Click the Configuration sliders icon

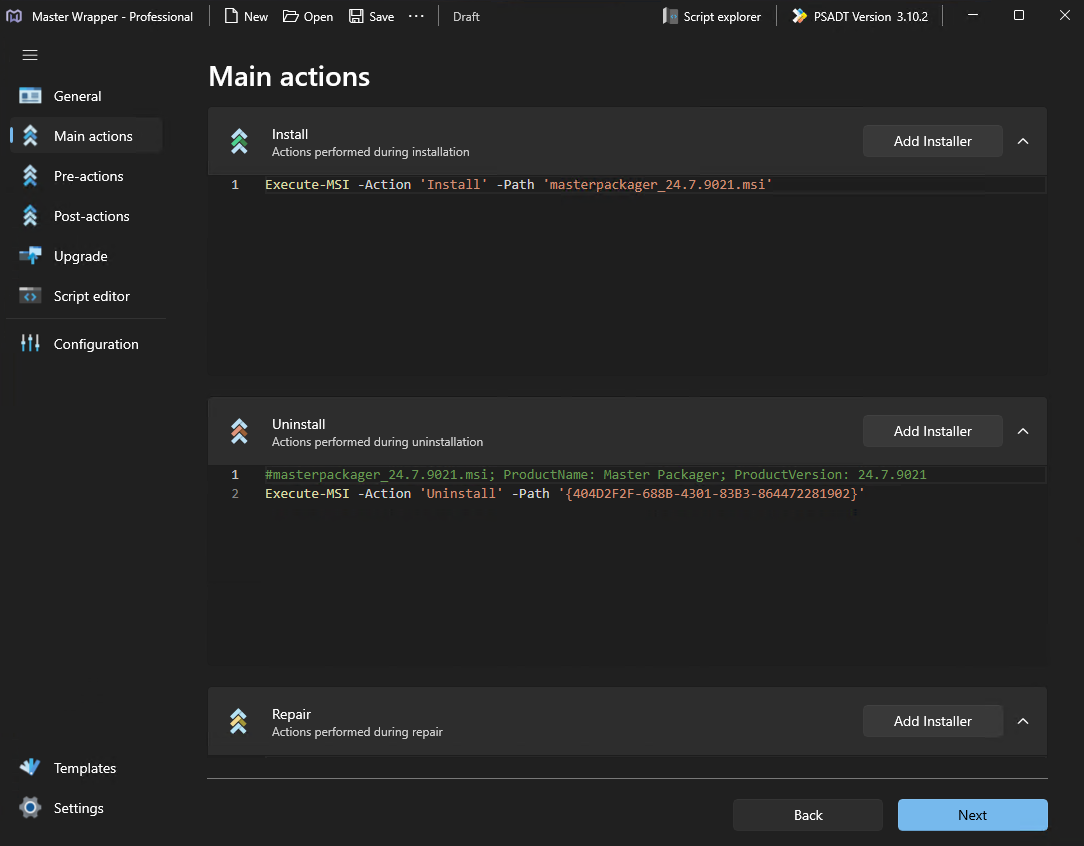30,343
